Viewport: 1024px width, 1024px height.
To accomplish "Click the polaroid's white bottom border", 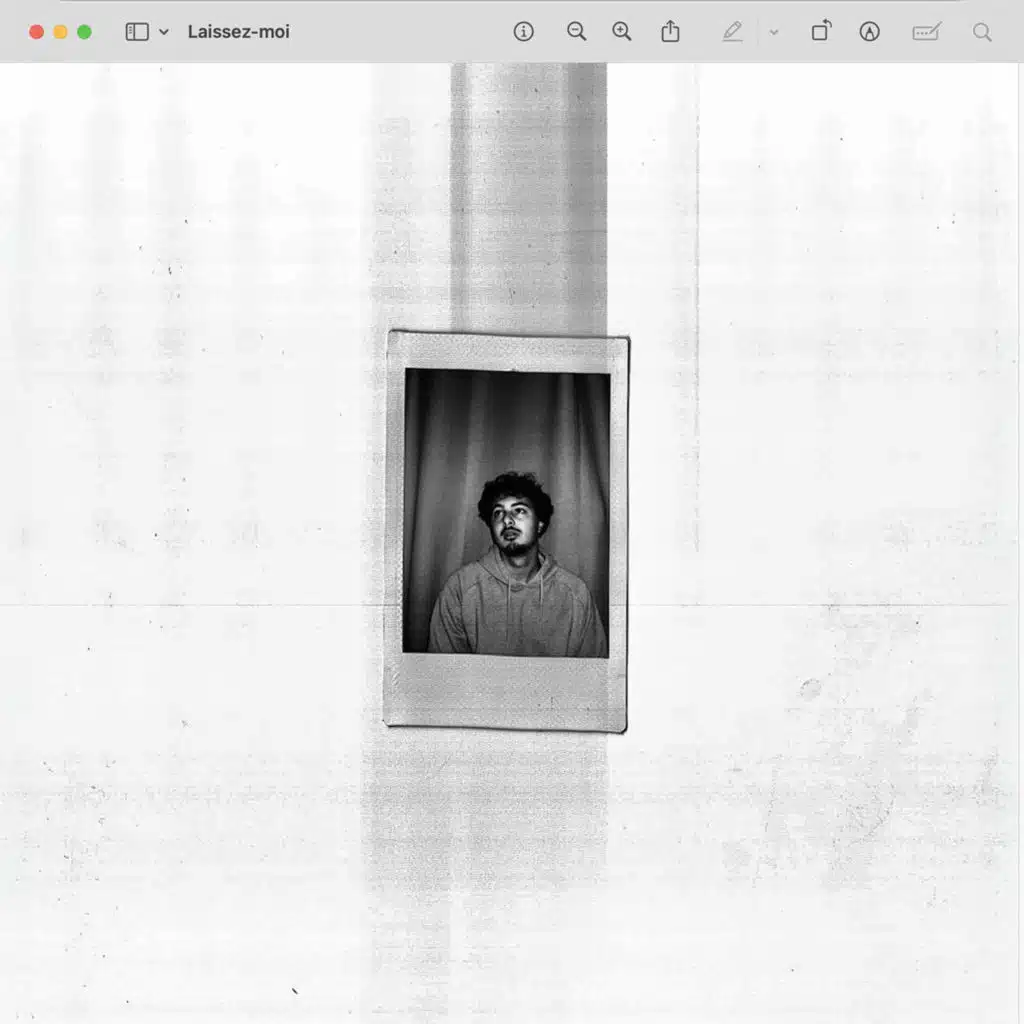I will pos(505,690).
